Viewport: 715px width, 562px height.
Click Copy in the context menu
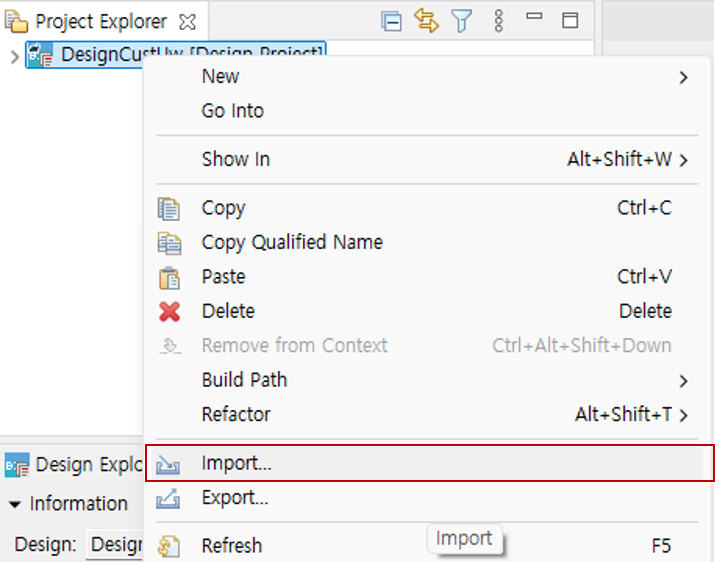click(x=223, y=208)
